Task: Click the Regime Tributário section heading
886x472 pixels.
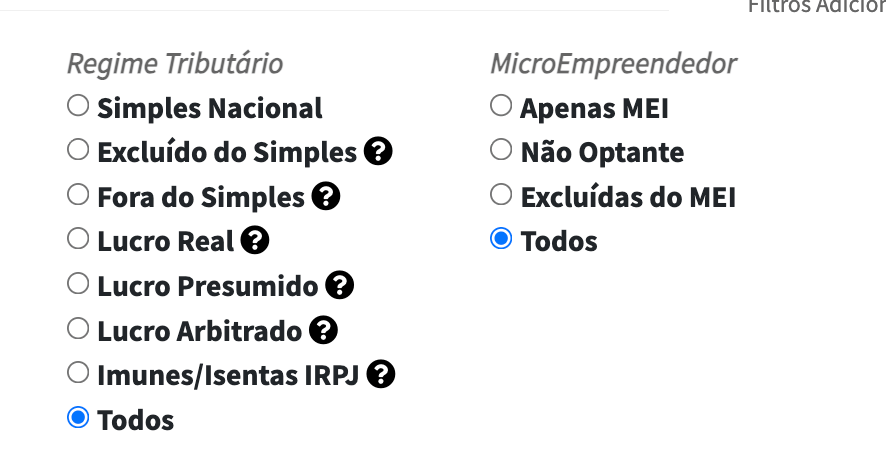Action: pos(175,64)
